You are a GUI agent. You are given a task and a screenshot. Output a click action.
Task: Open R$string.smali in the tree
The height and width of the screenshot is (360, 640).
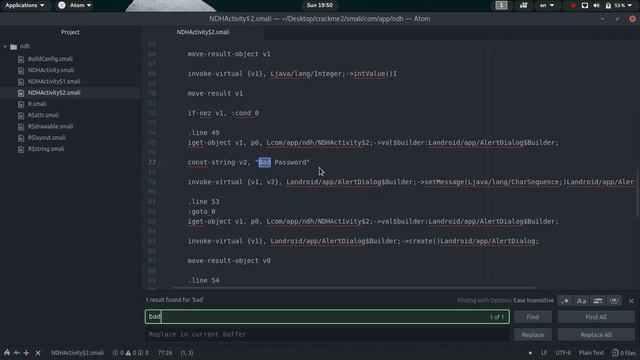pyautogui.click(x=46, y=149)
